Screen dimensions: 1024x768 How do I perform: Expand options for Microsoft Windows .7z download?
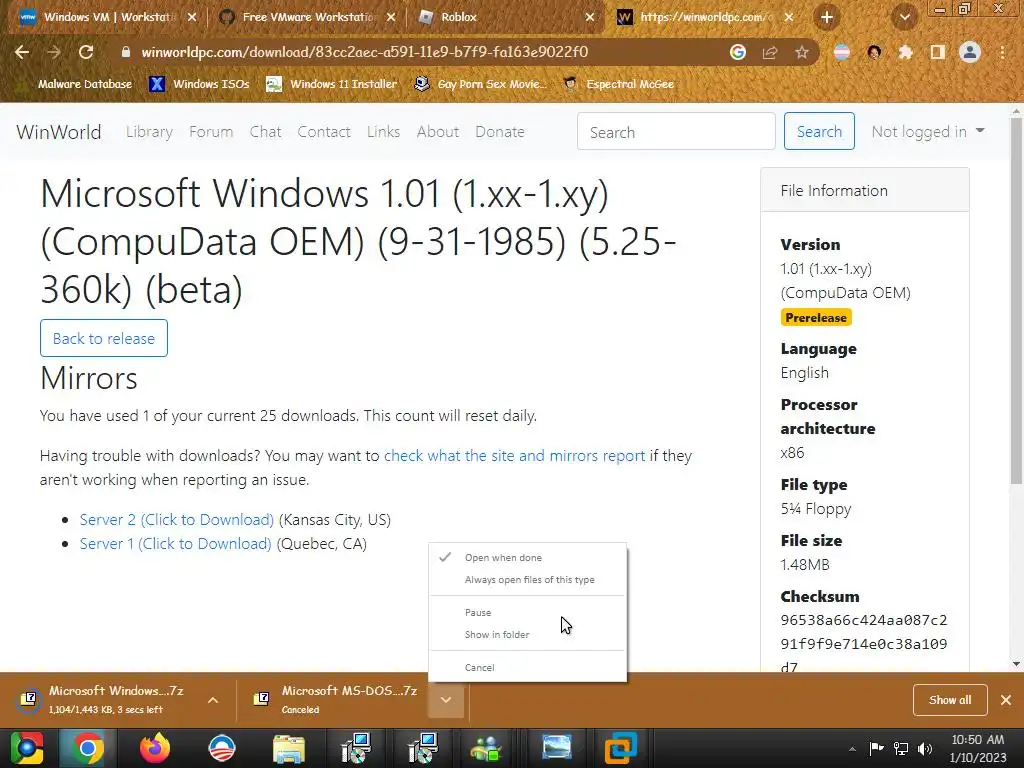tap(213, 700)
